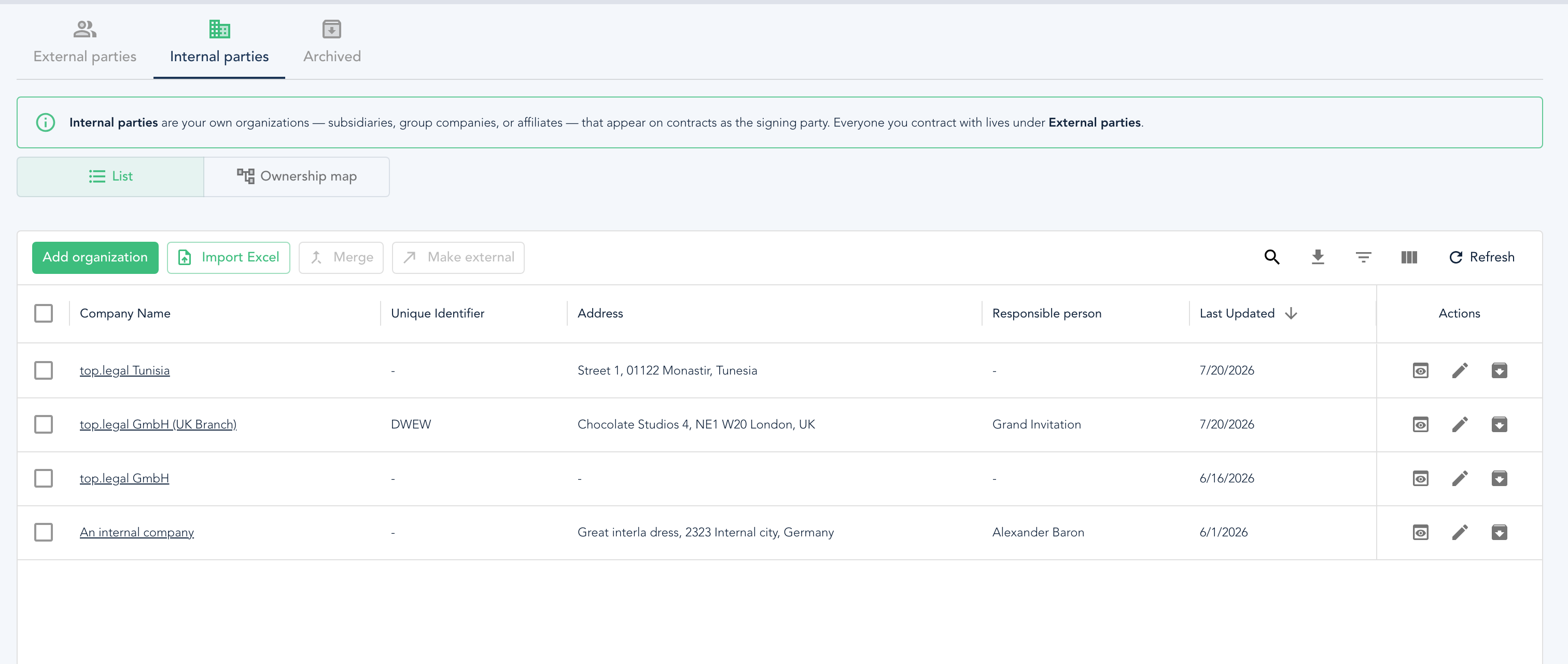Open the top.legal GmbH (UK Branch) link

(x=158, y=424)
